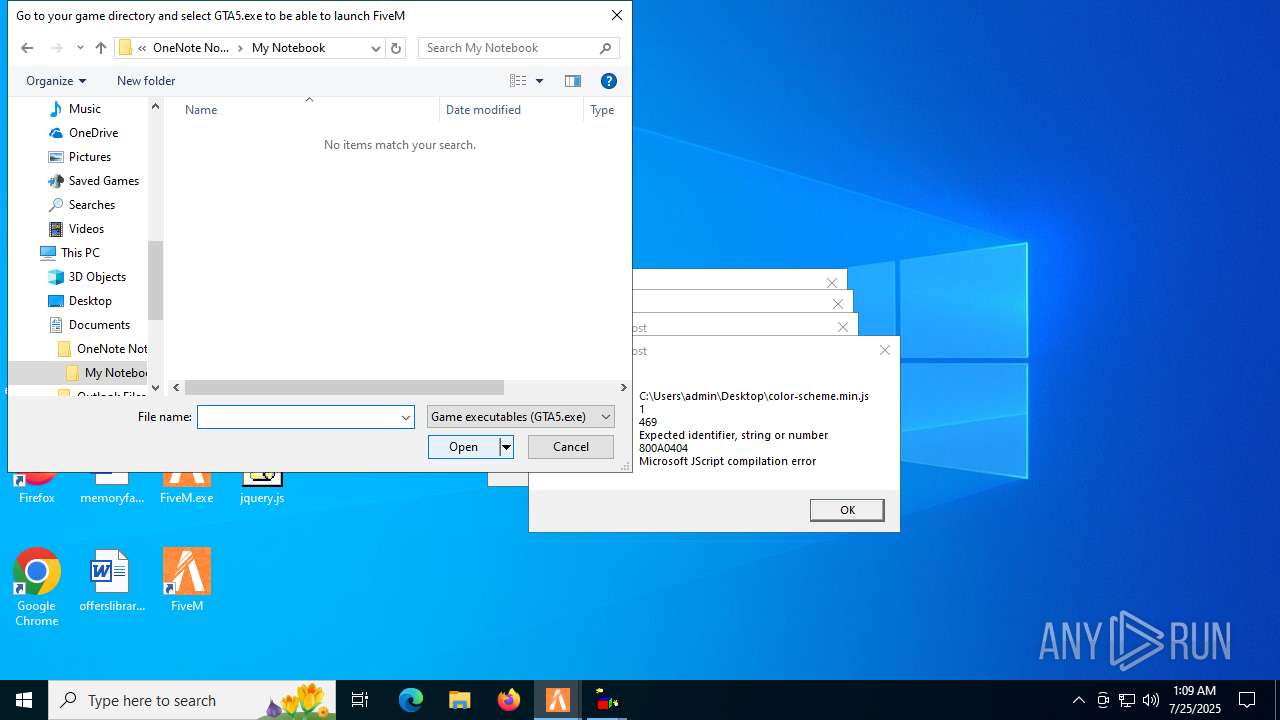
Task: Open Firefox from the taskbar
Action: pyautogui.click(x=509, y=700)
